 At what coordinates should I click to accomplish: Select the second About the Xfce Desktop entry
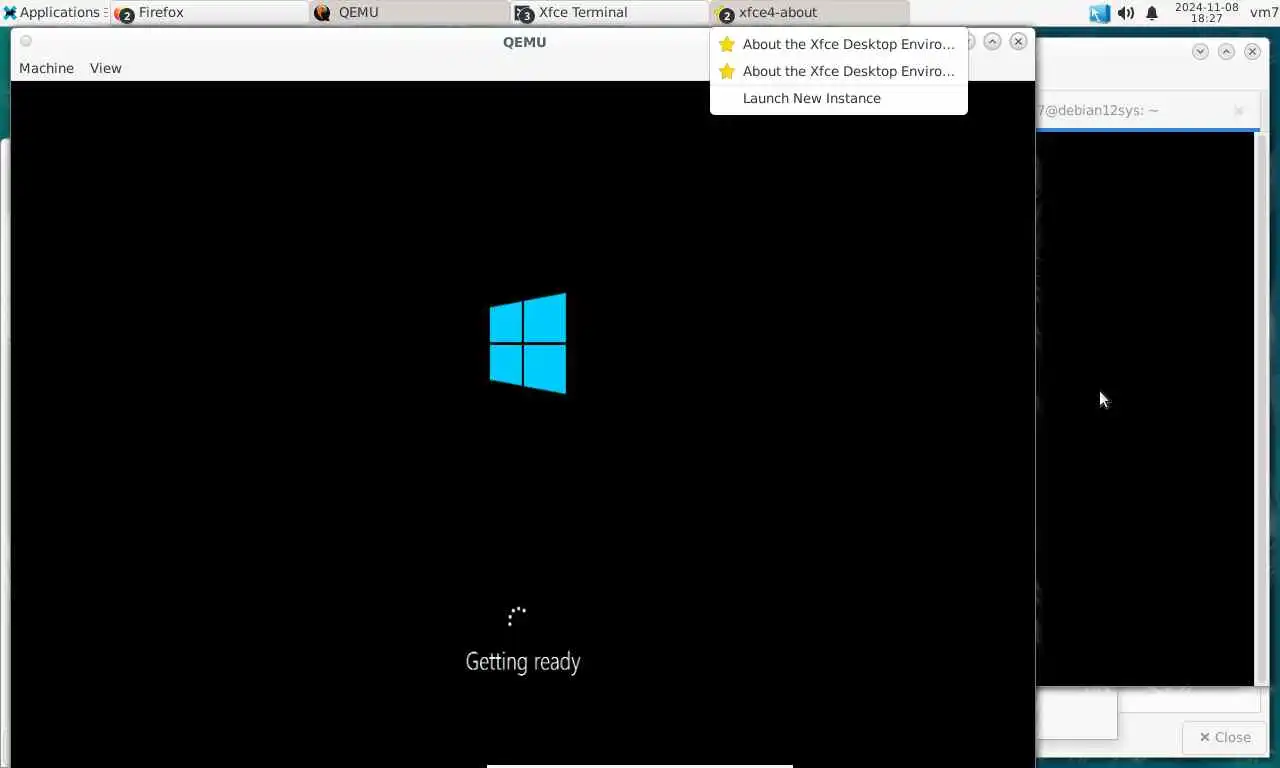pos(838,71)
